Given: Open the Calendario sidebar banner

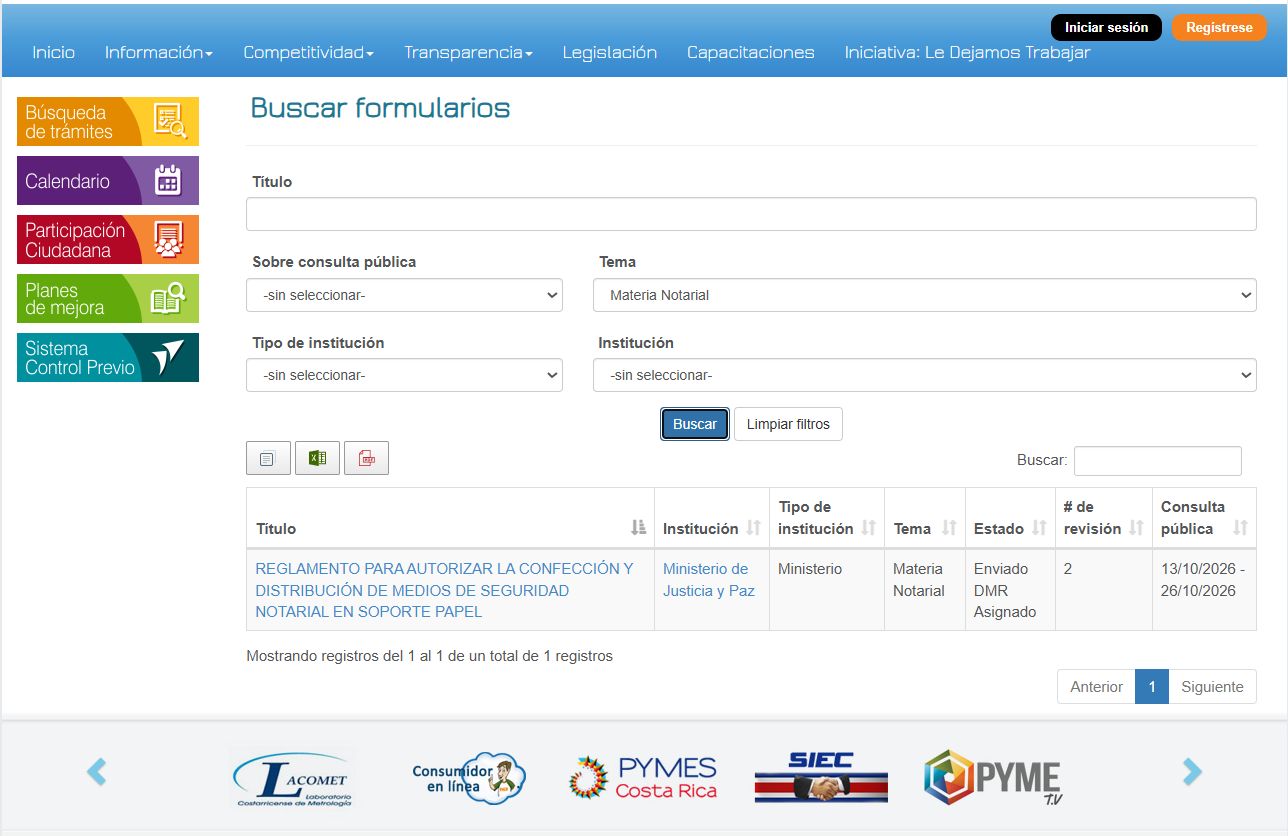Looking at the screenshot, I should [x=108, y=180].
